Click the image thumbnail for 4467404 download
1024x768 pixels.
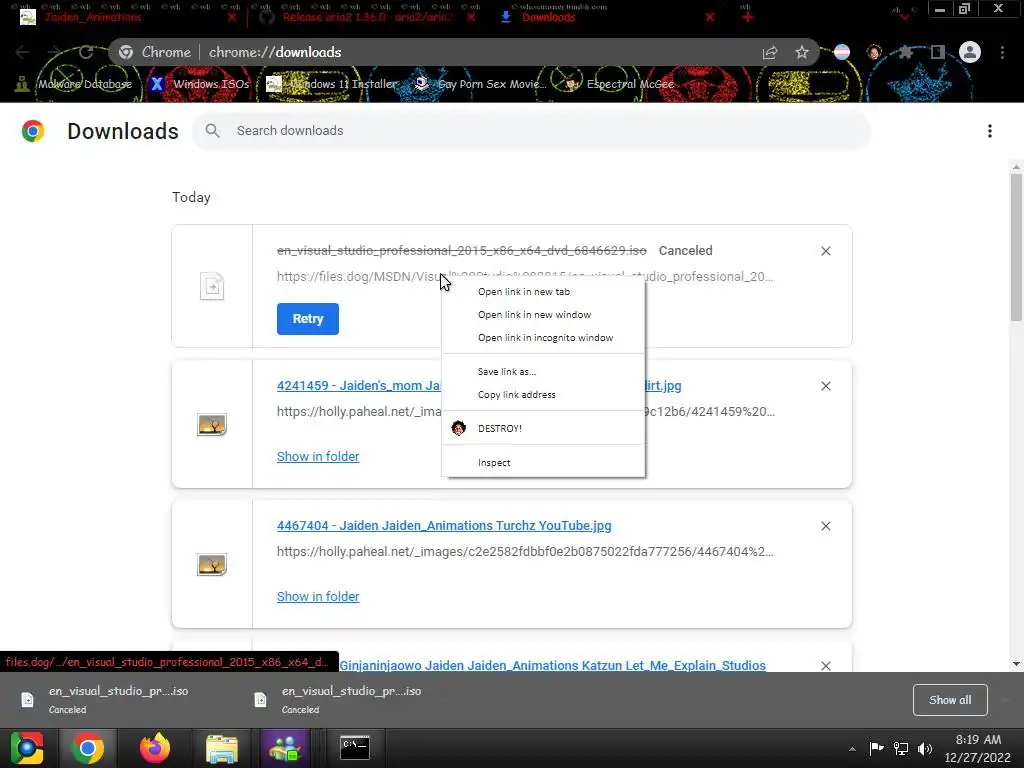pyautogui.click(x=212, y=564)
